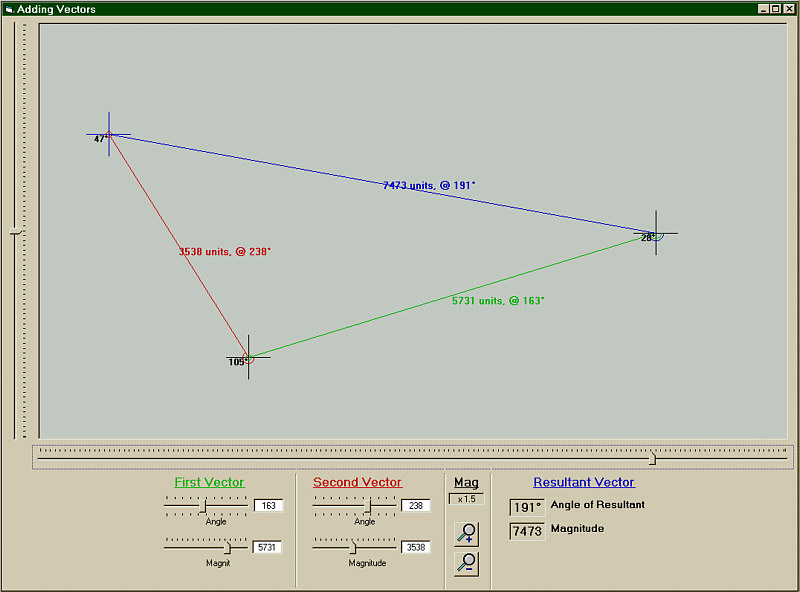Select the Second Vector magnitude field 3538
The width and height of the screenshot is (800, 592).
pyautogui.click(x=416, y=547)
